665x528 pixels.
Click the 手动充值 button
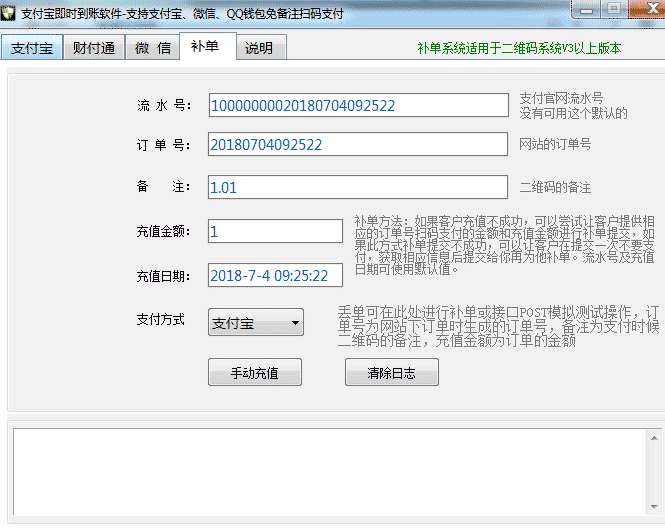pyautogui.click(x=255, y=372)
